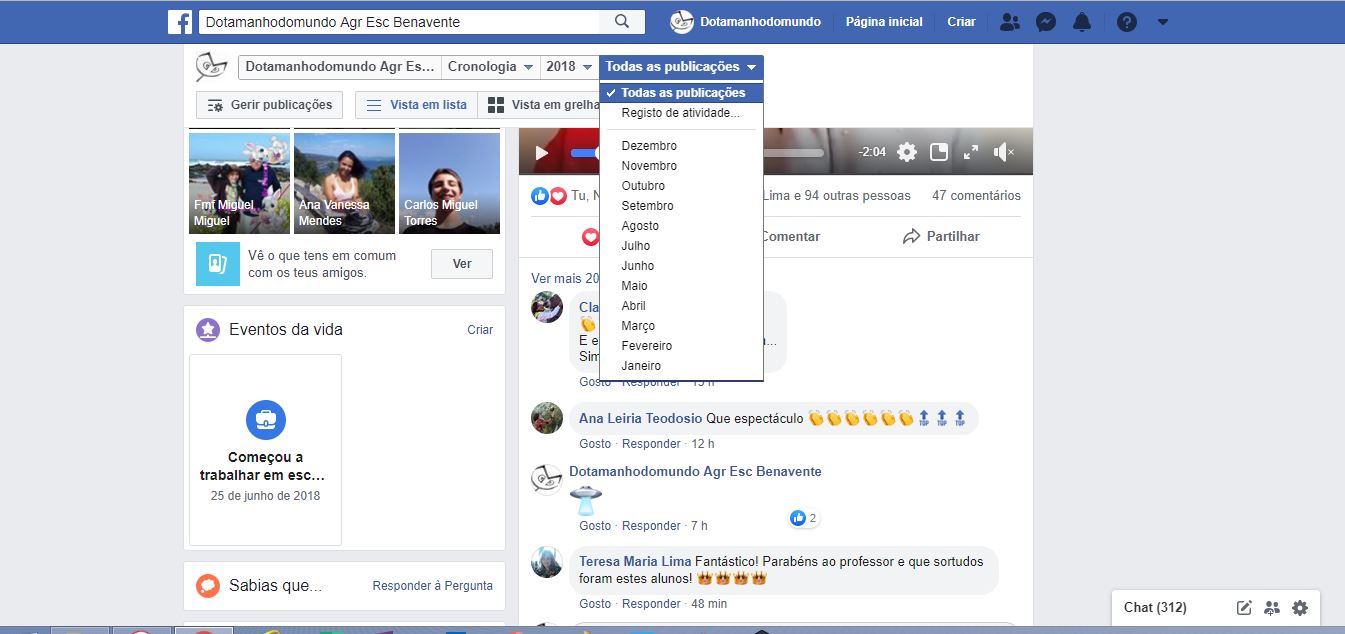This screenshot has width=1345, height=634.
Task: Click the Facebook search field
Action: click(x=399, y=22)
